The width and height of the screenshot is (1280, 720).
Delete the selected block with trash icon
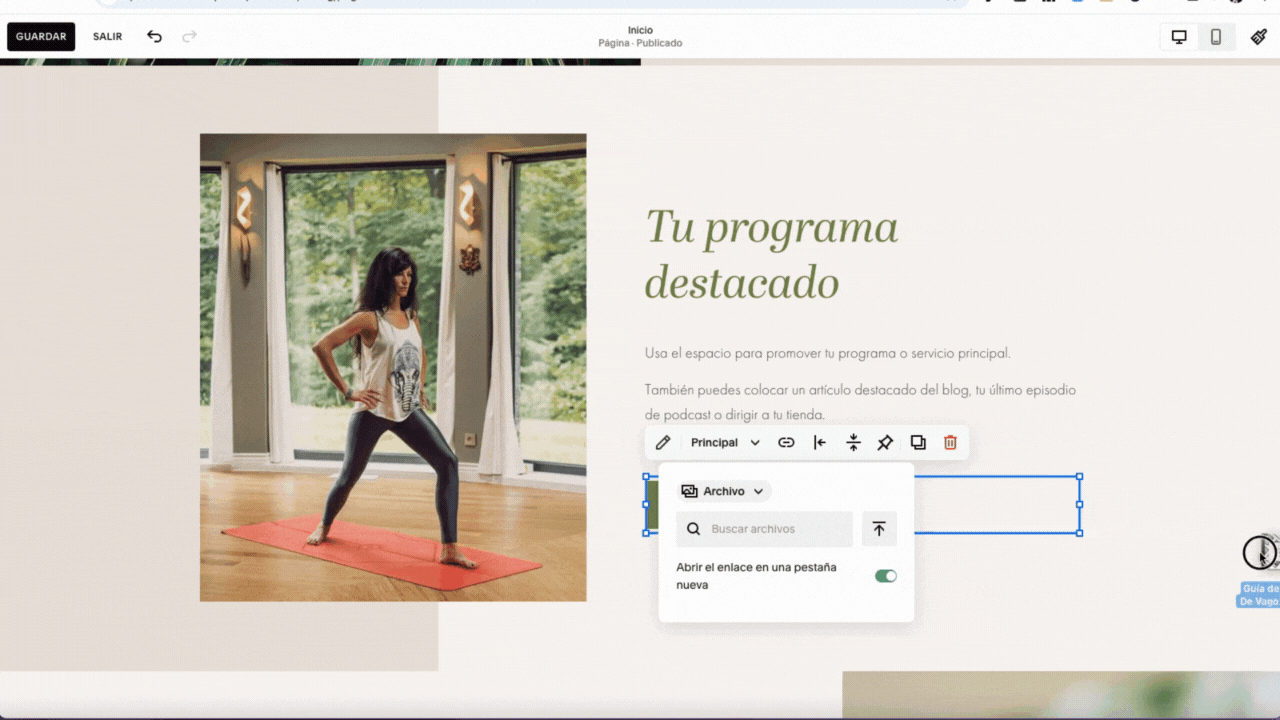pyautogui.click(x=950, y=443)
